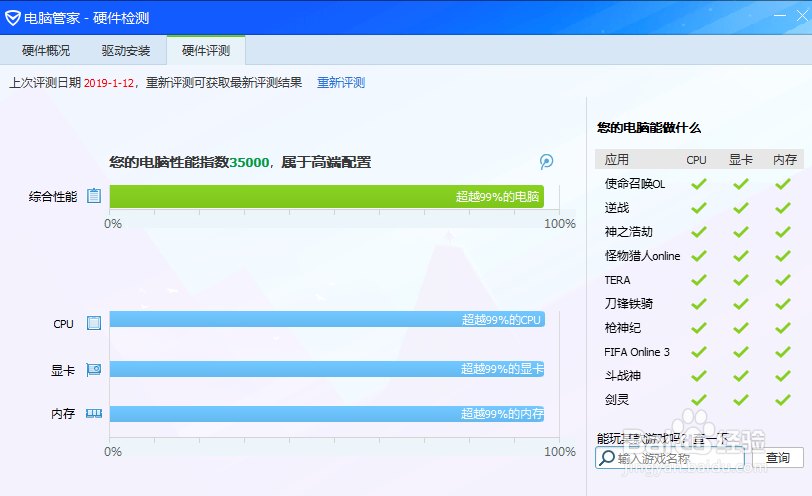812x496 pixels.
Task: Click the 显卡 column header in table
Action: click(x=741, y=159)
